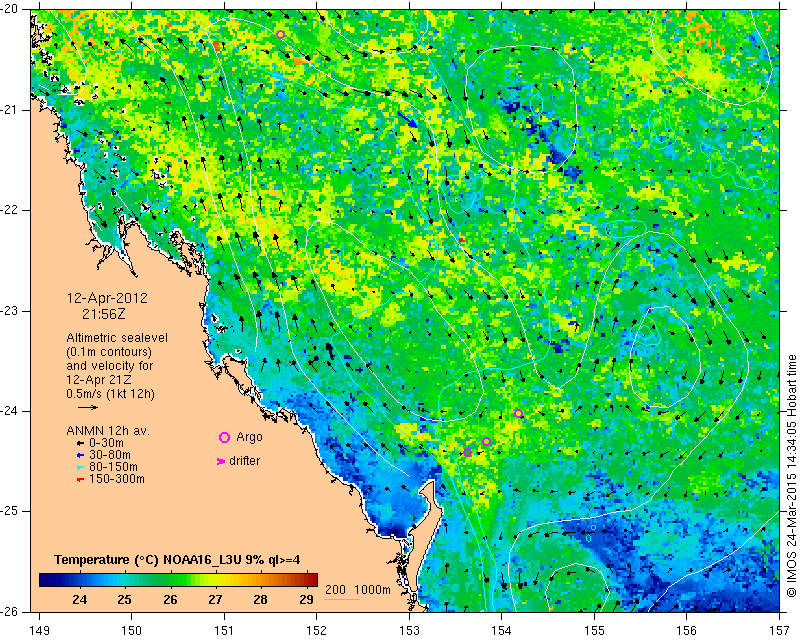Screen dimensions: 800x640
Task: Select the blue 30-80m arrow legend icon
Action: 80,455
